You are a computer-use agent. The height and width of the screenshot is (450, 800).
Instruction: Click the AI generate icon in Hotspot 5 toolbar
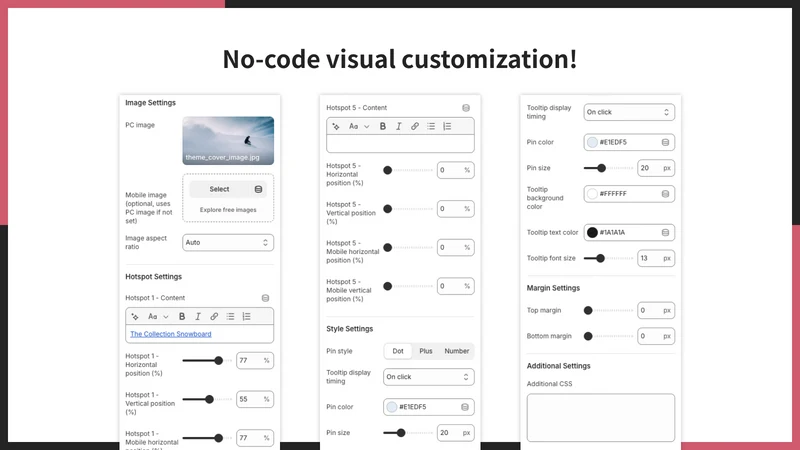pyautogui.click(x=336, y=127)
